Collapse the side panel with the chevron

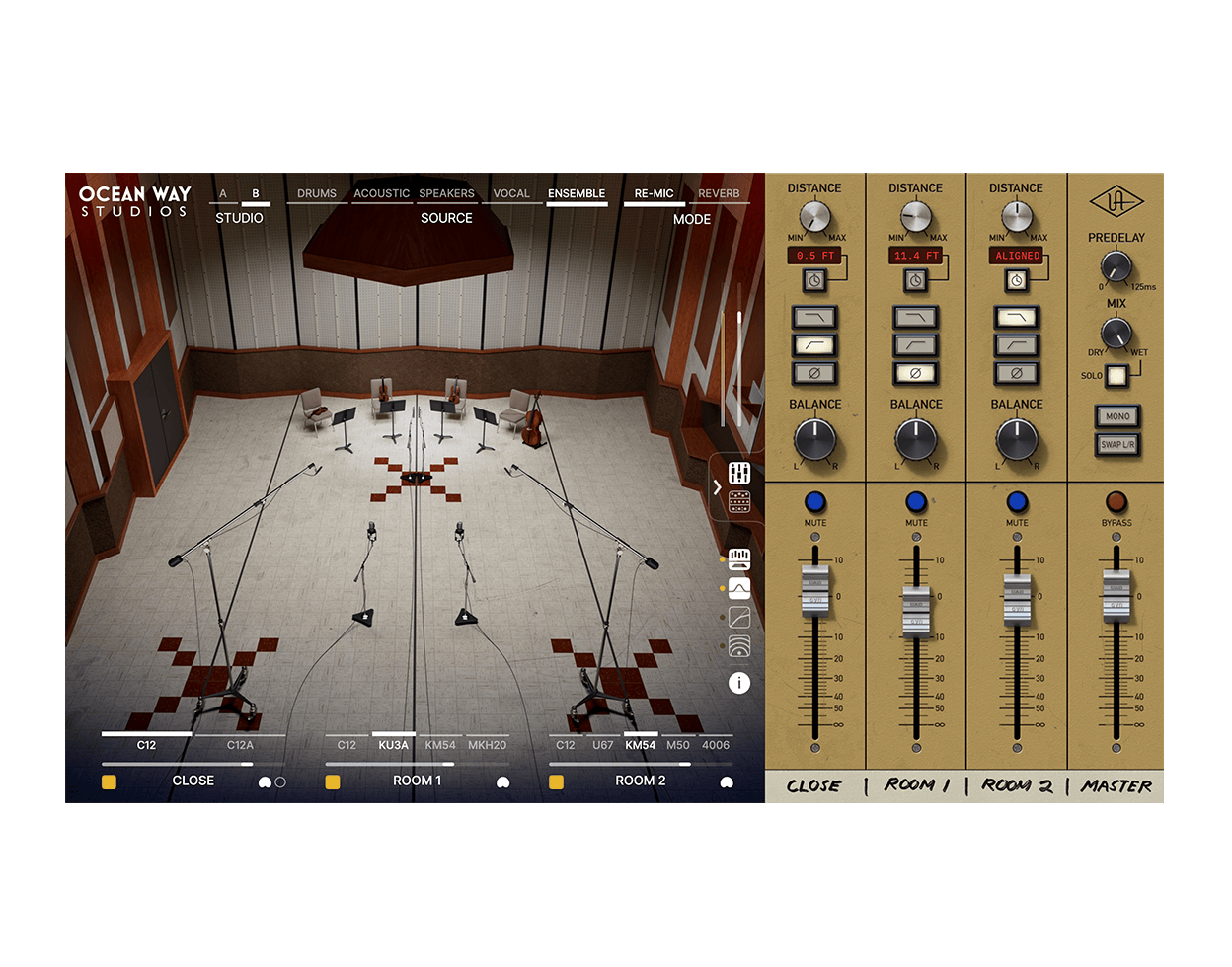pyautogui.click(x=718, y=485)
